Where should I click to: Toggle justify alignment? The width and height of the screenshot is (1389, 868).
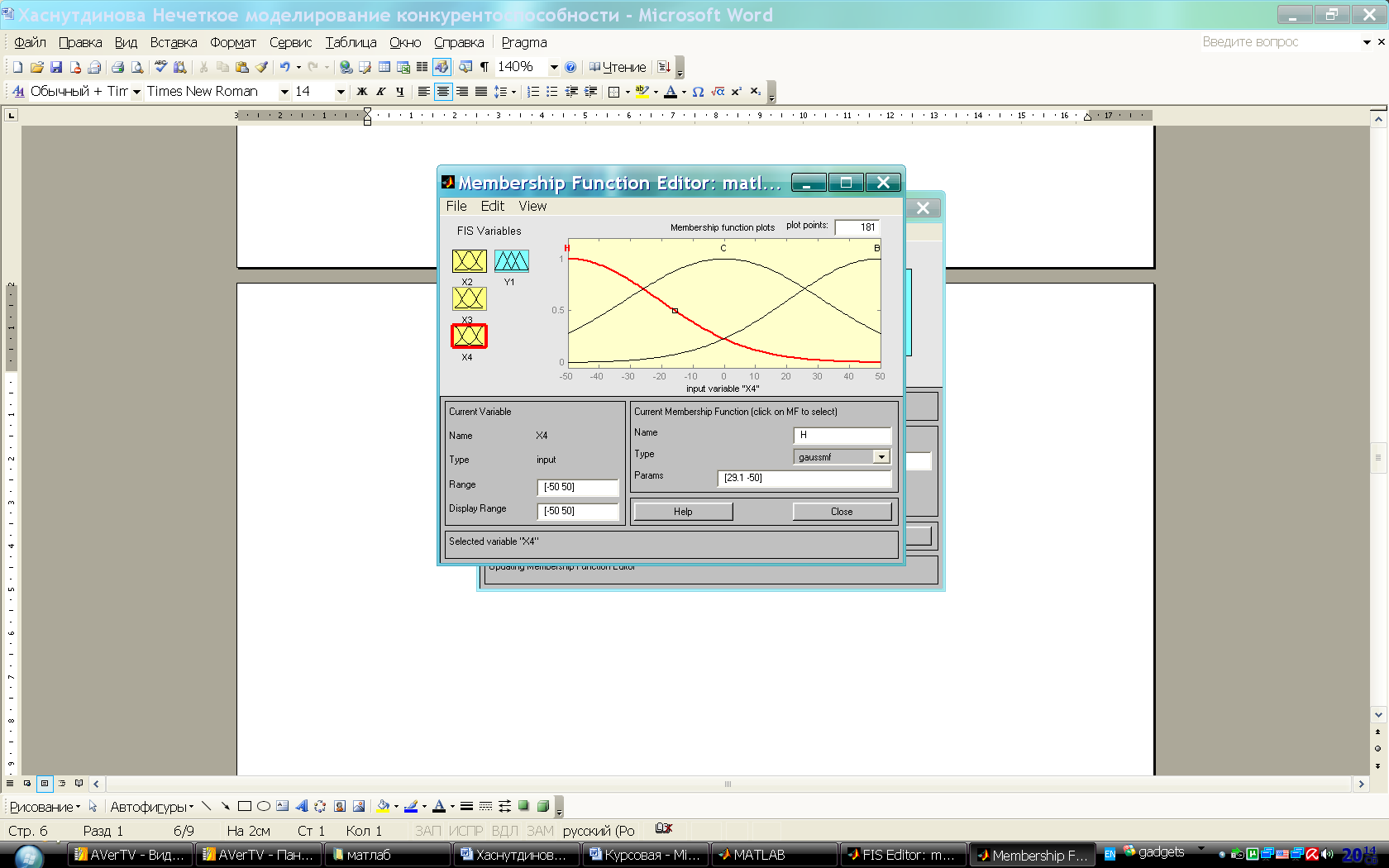pos(481,92)
